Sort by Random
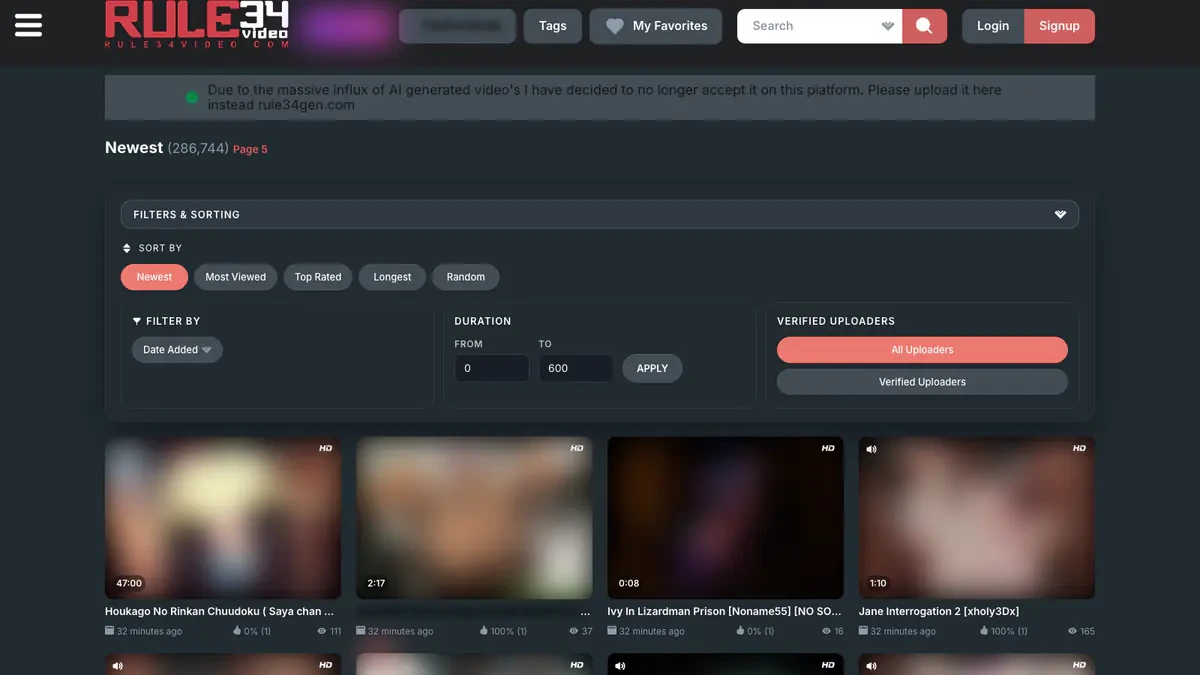 tap(466, 277)
